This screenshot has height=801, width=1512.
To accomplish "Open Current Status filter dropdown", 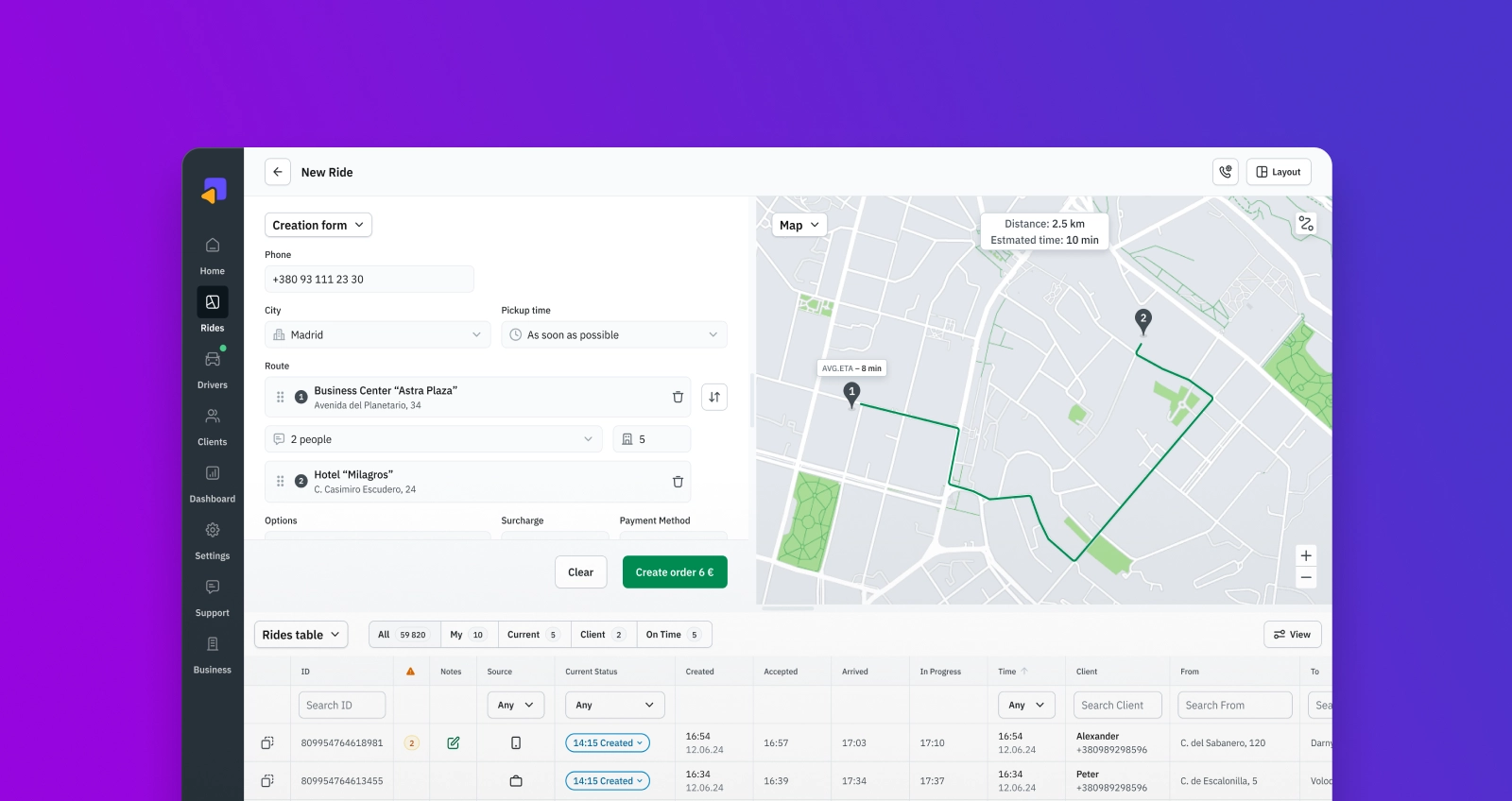I will (x=615, y=705).
